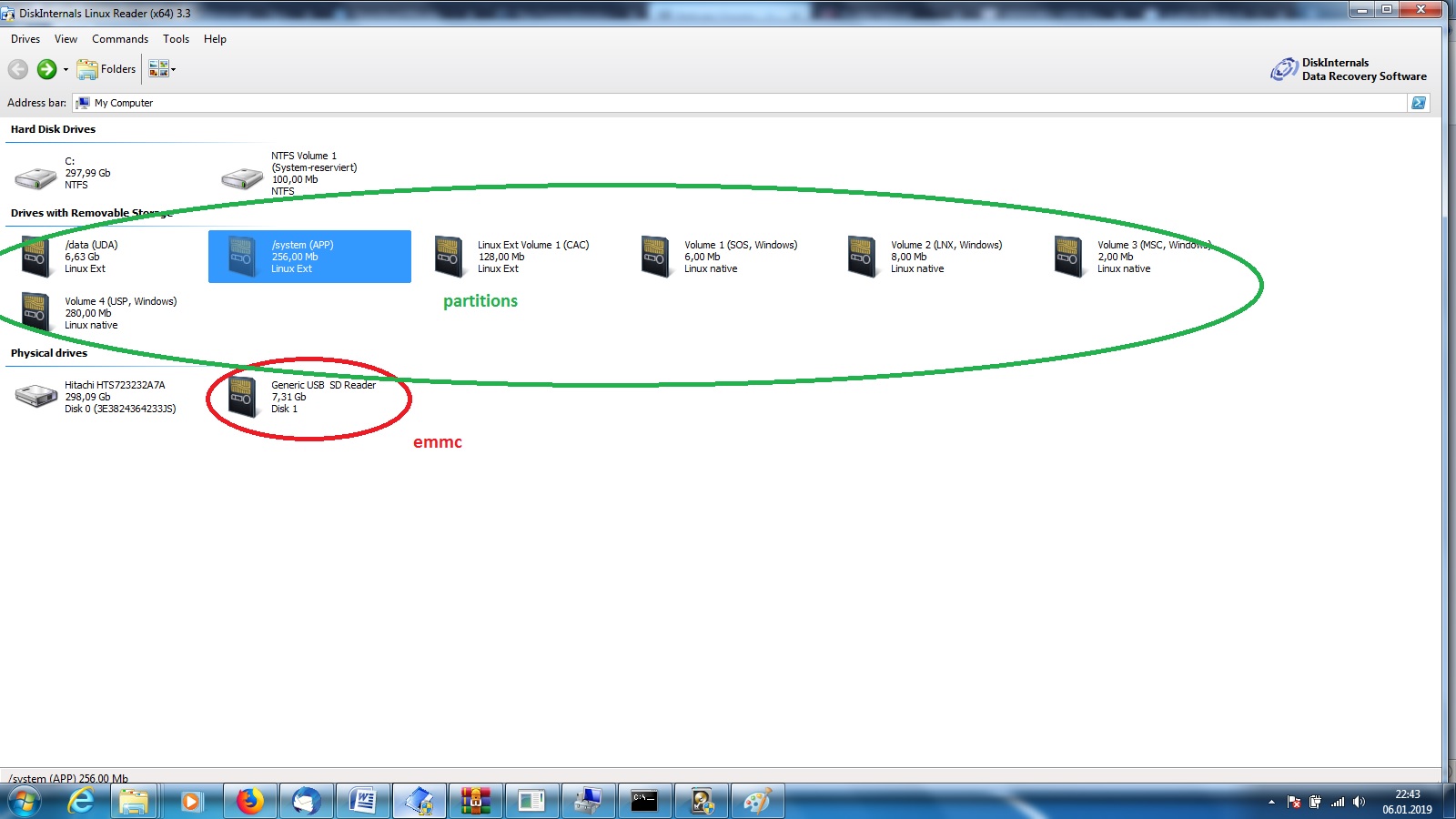Open the Action Center flag icon
The image size is (1456, 819).
tap(1294, 802)
